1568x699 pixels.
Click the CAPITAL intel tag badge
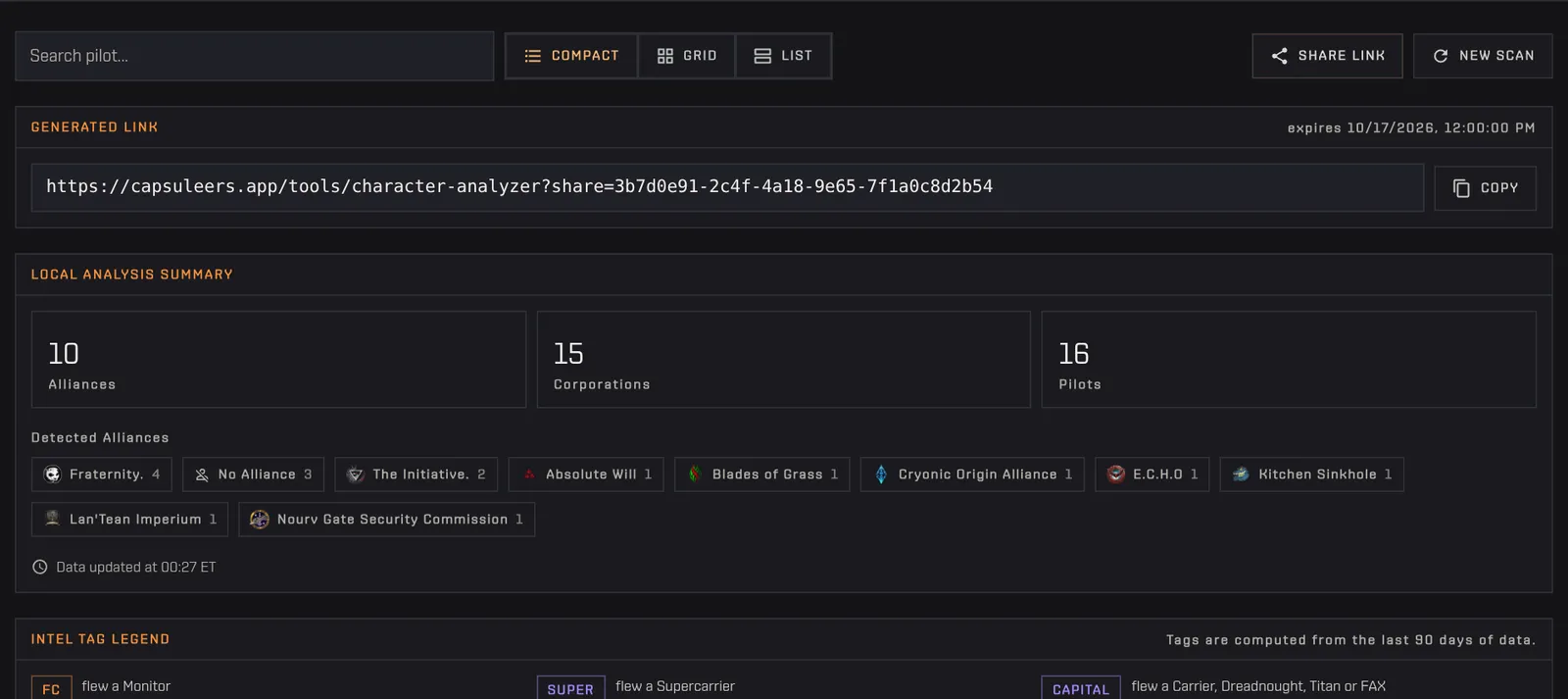[x=1081, y=688]
